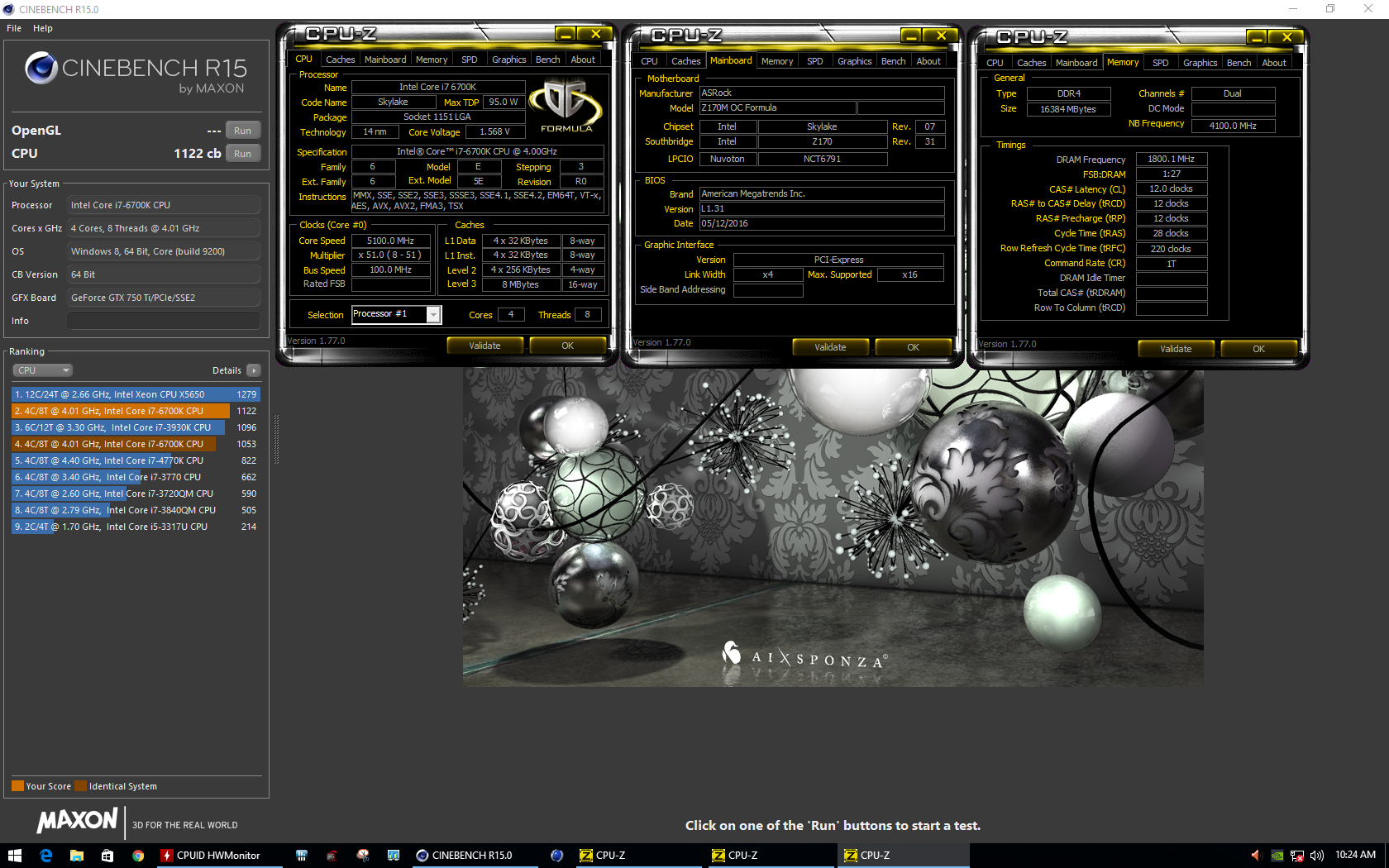1389x868 pixels.
Task: Click the mainboard model Z170M OC Formula field
Action: pyautogui.click(x=777, y=108)
